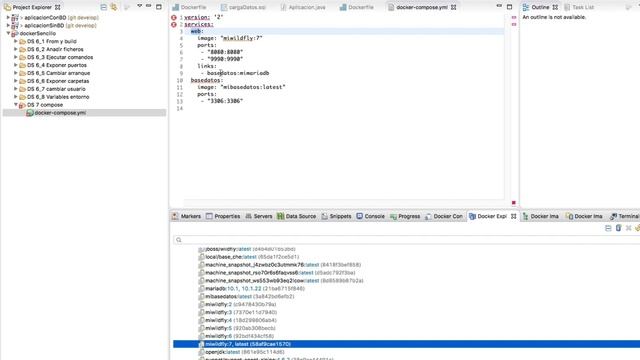Minimize the editor area
Viewport: 640px width, 360px height.
pos(499,6)
